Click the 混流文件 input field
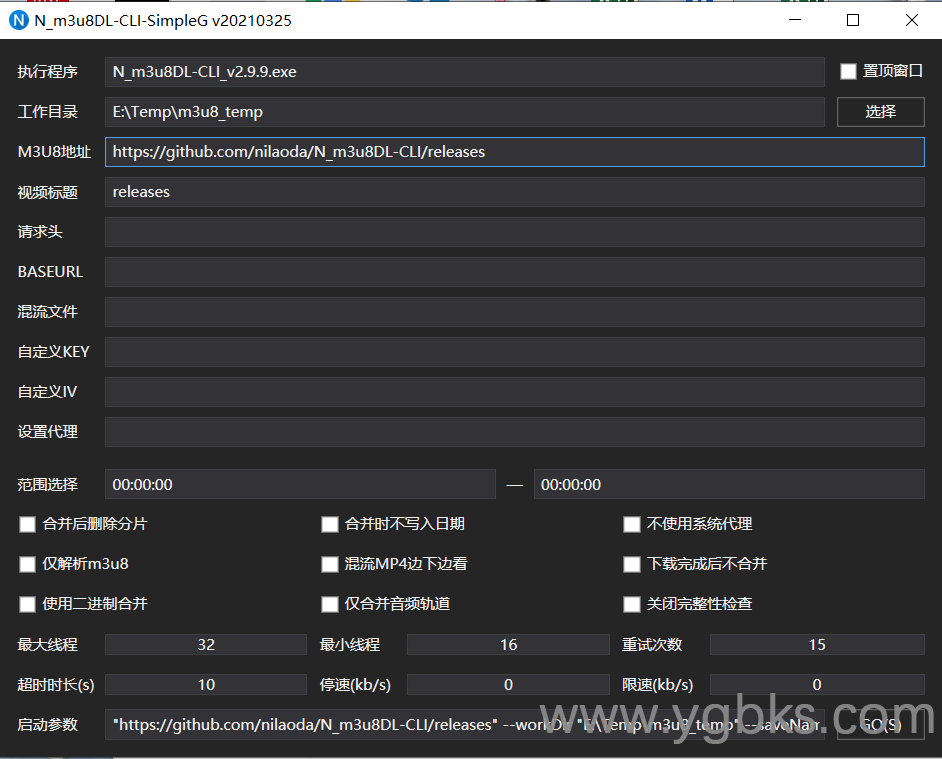Screen dimensions: 942x759 tap(515, 312)
